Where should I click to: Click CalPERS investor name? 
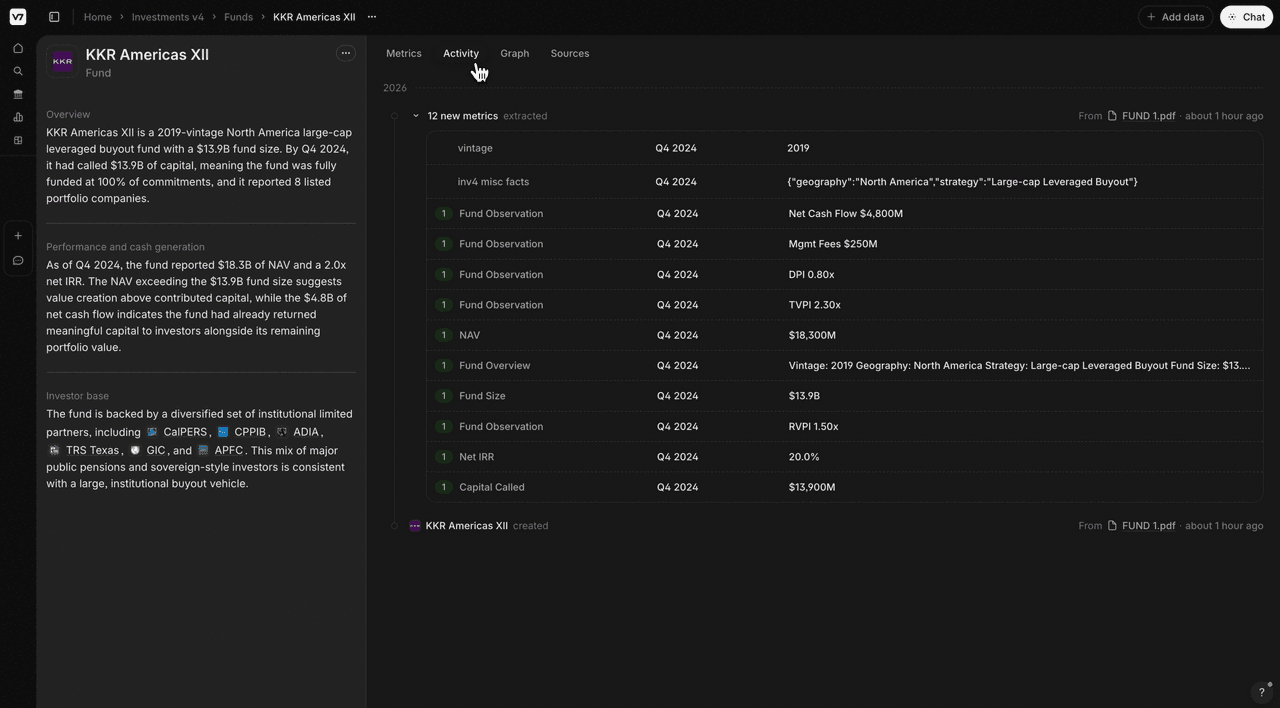coord(185,433)
